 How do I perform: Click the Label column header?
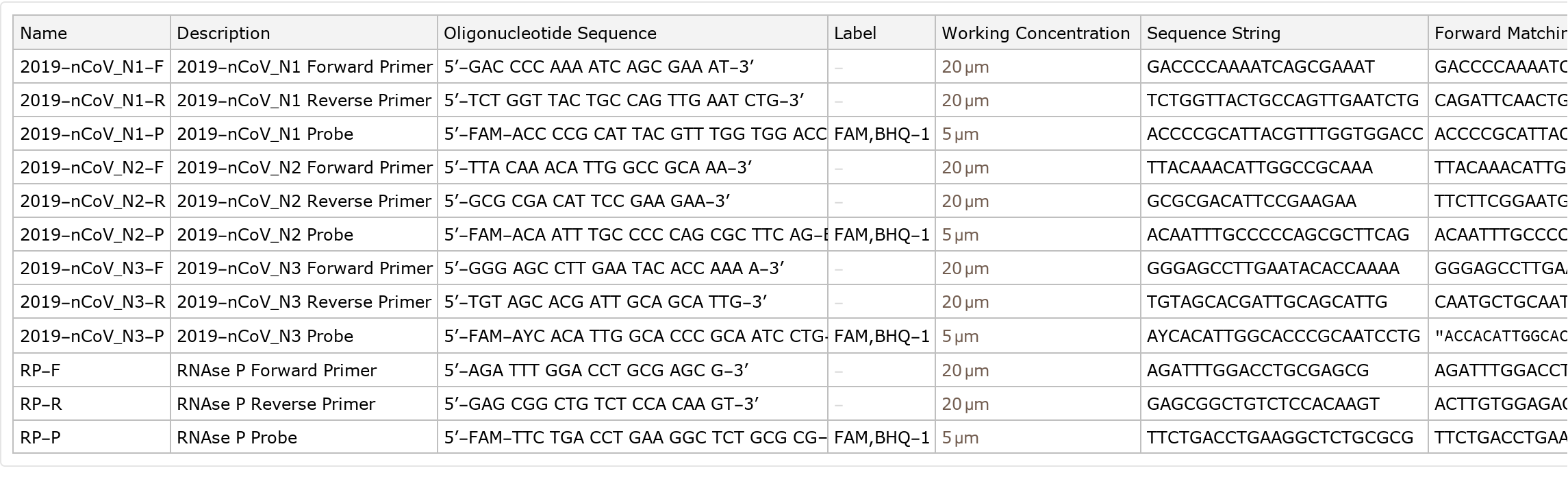point(855,34)
